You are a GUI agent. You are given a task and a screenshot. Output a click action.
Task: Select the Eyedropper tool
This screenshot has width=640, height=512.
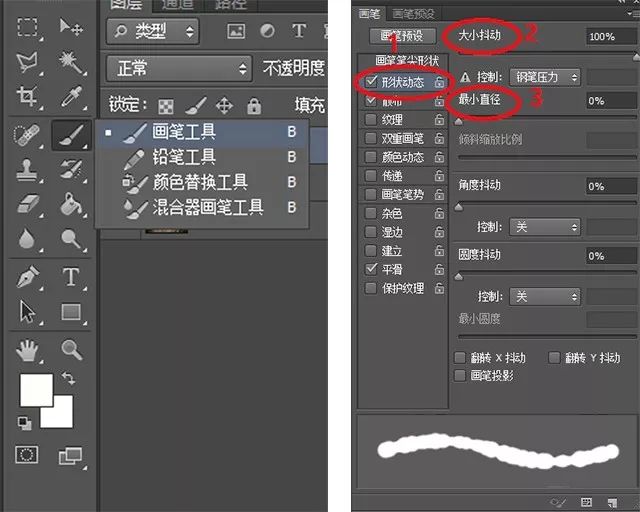71,97
